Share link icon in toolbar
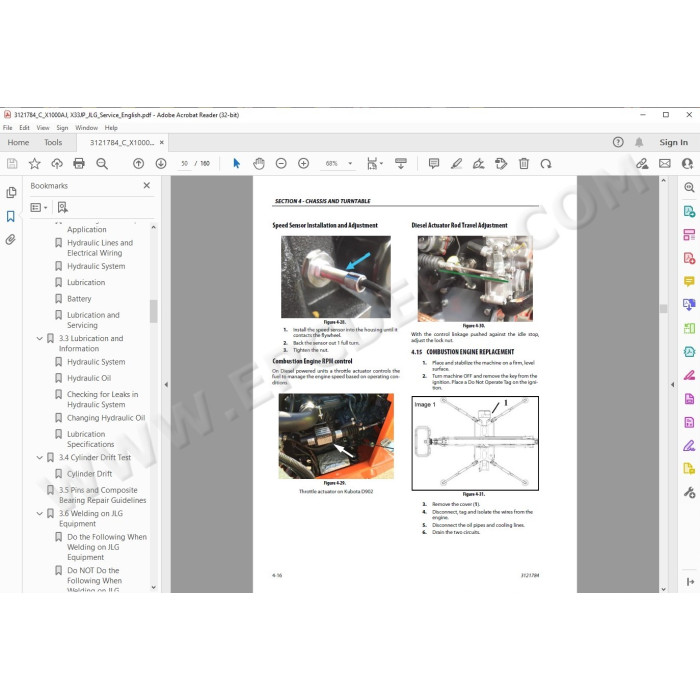 tap(642, 164)
